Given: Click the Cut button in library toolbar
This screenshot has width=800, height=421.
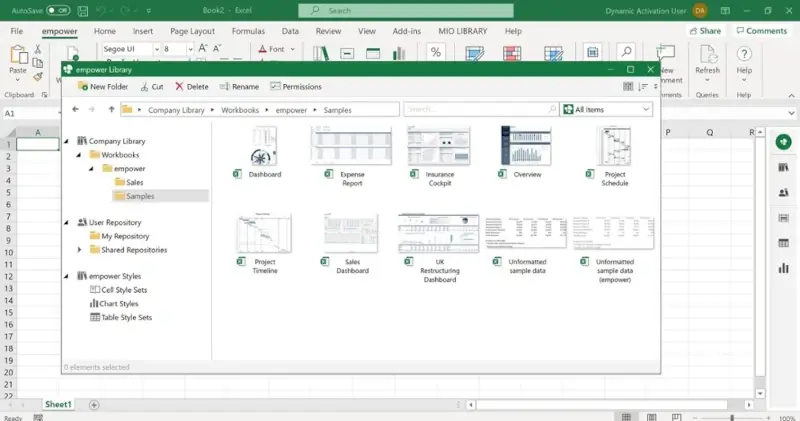Looking at the screenshot, I should pos(152,87).
